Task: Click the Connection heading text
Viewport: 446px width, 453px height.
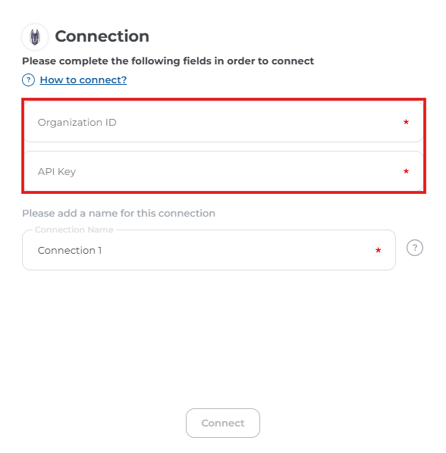Action: [x=102, y=36]
